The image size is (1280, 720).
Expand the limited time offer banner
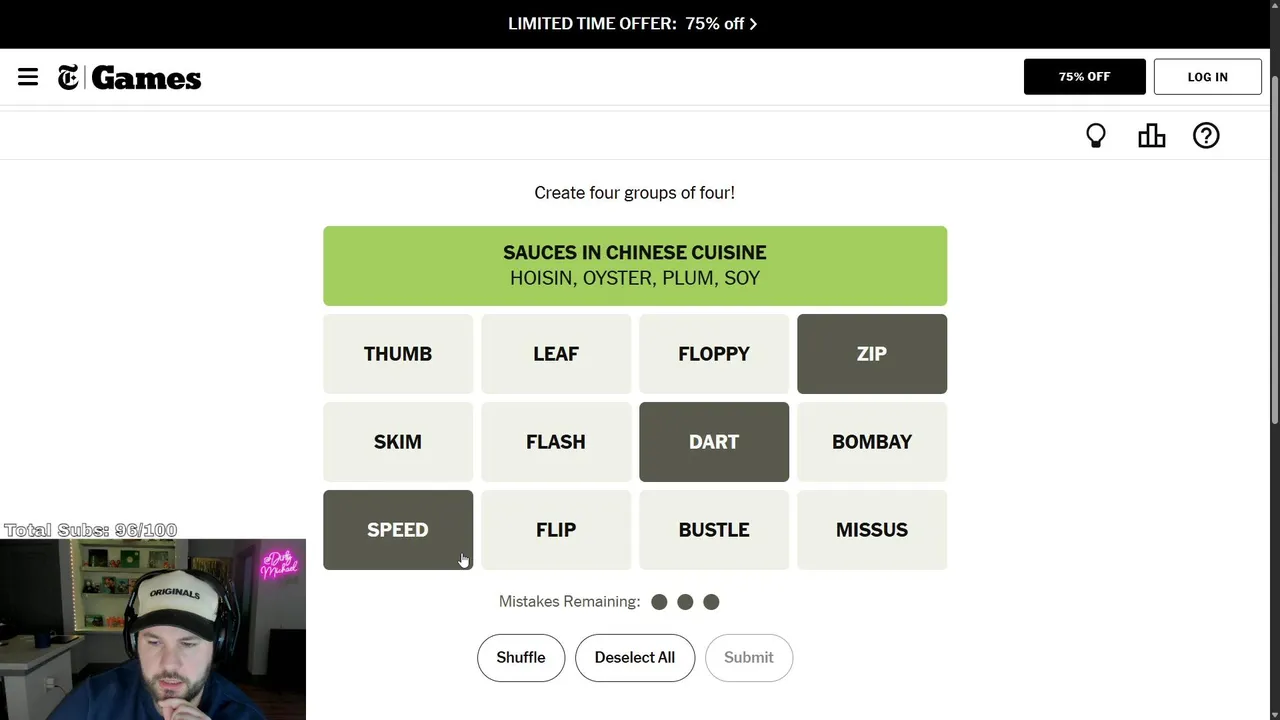(633, 24)
